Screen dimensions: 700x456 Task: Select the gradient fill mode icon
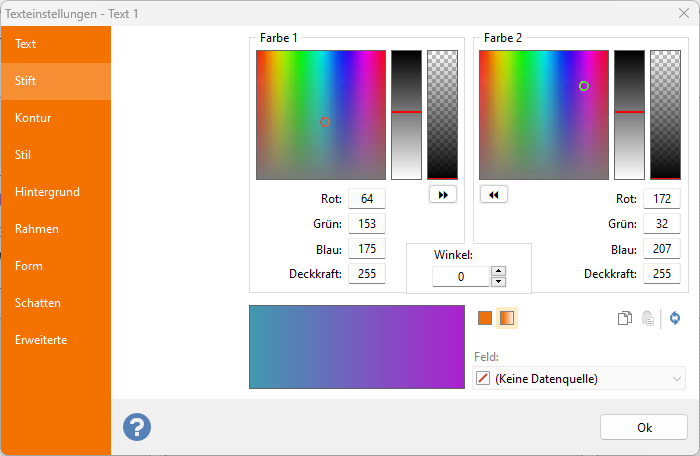[507, 318]
